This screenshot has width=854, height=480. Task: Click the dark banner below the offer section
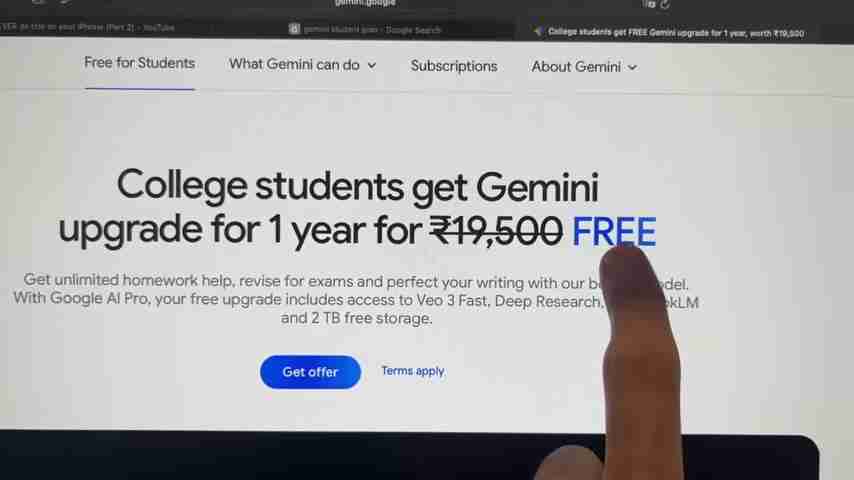tap(408, 455)
